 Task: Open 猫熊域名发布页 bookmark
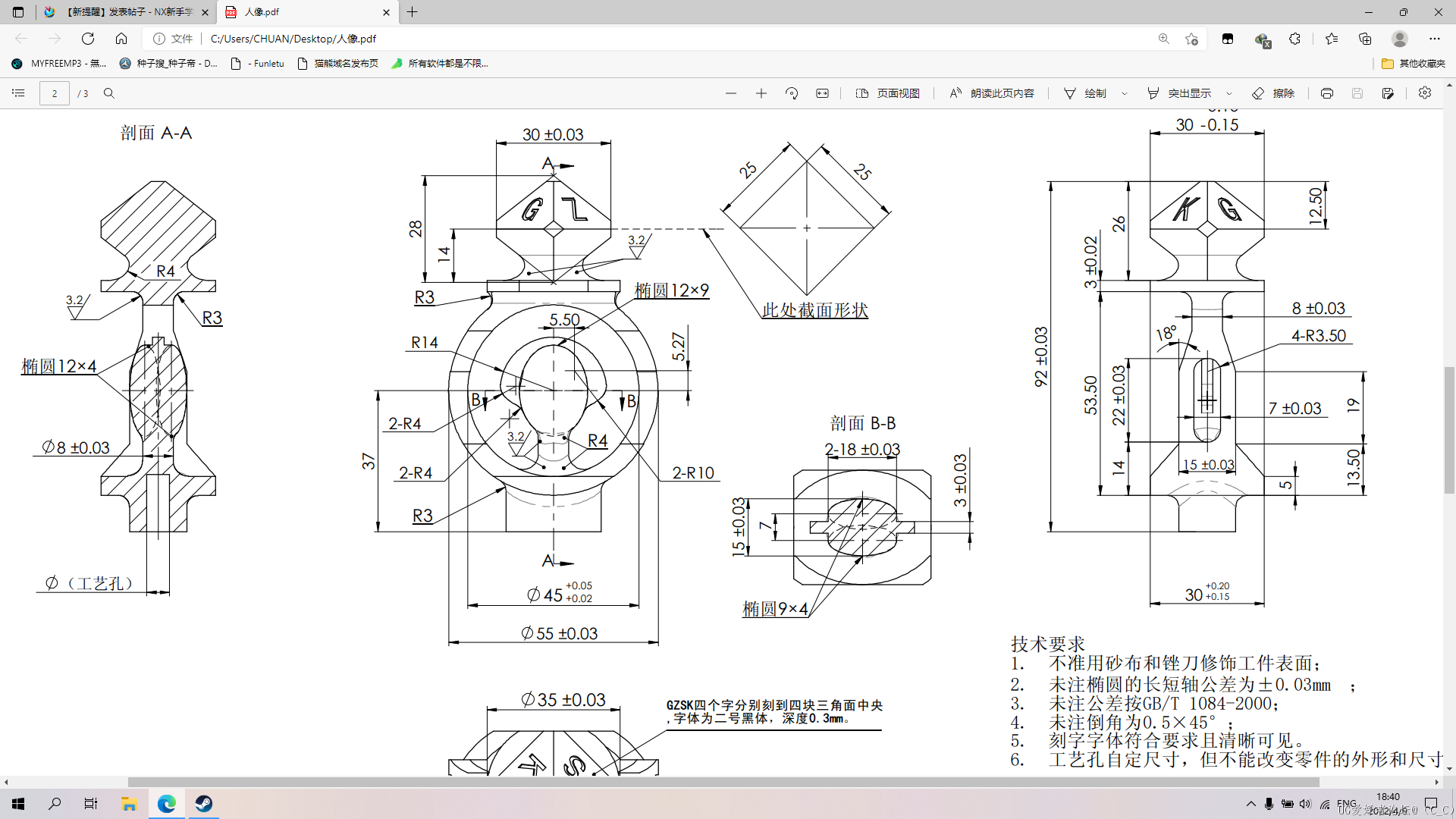tap(338, 64)
